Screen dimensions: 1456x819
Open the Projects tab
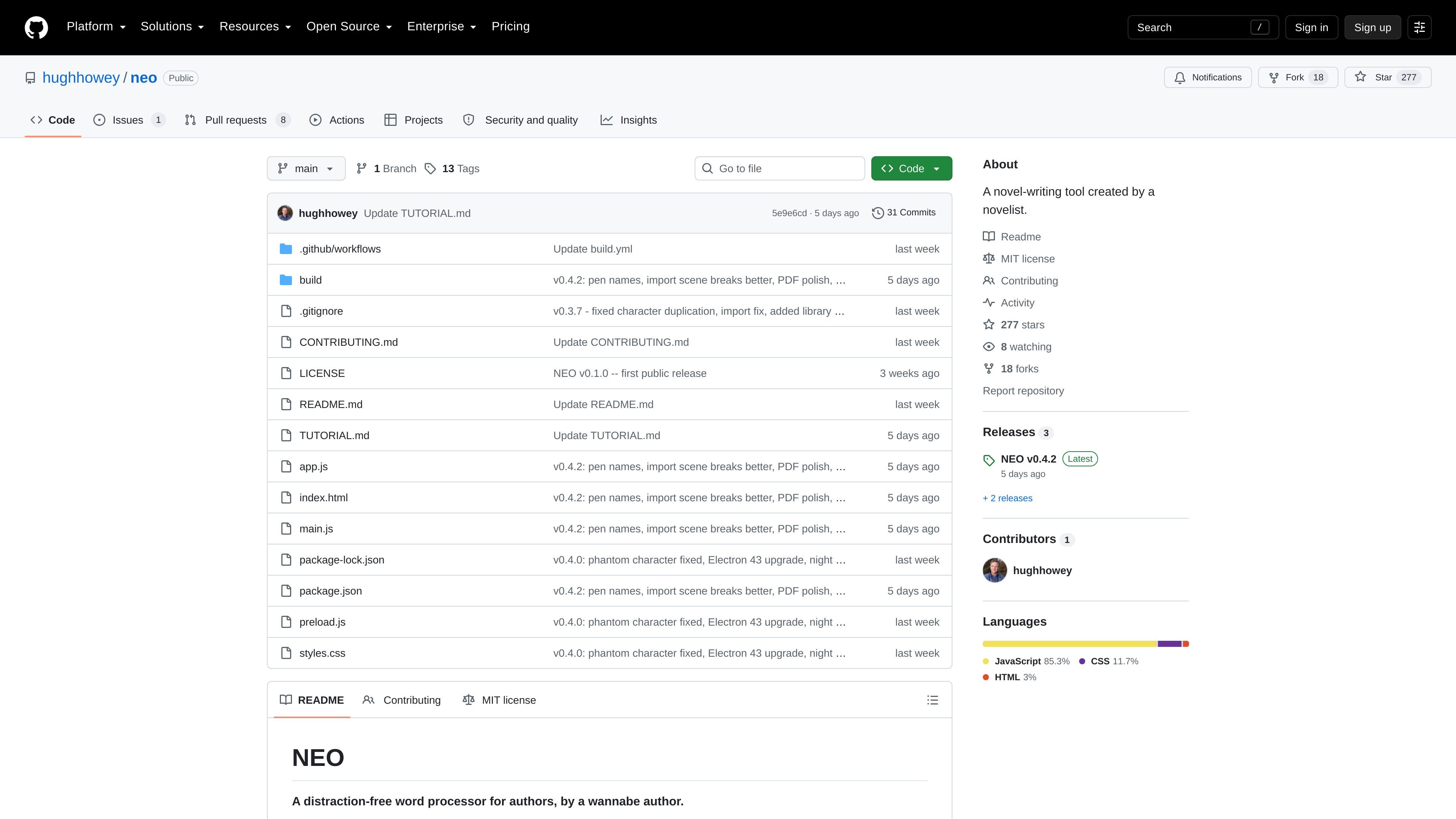[x=413, y=120]
